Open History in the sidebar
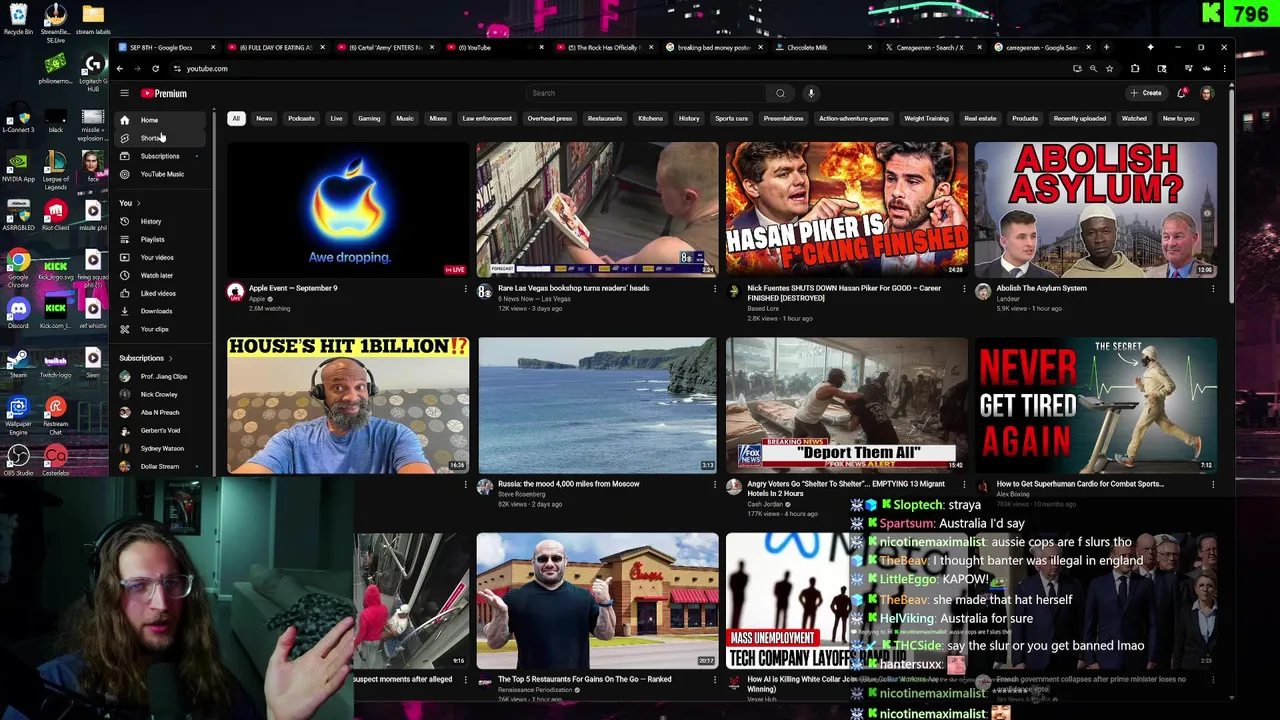Screen dimensions: 1280x720 (x=160, y=221)
